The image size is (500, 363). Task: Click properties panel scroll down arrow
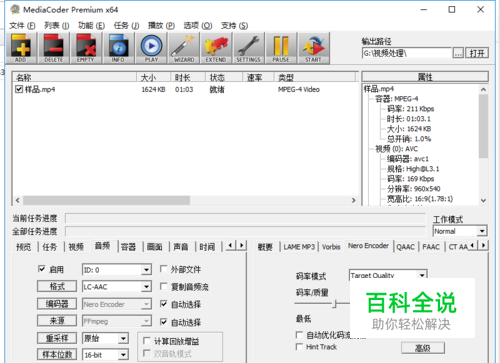[483, 200]
